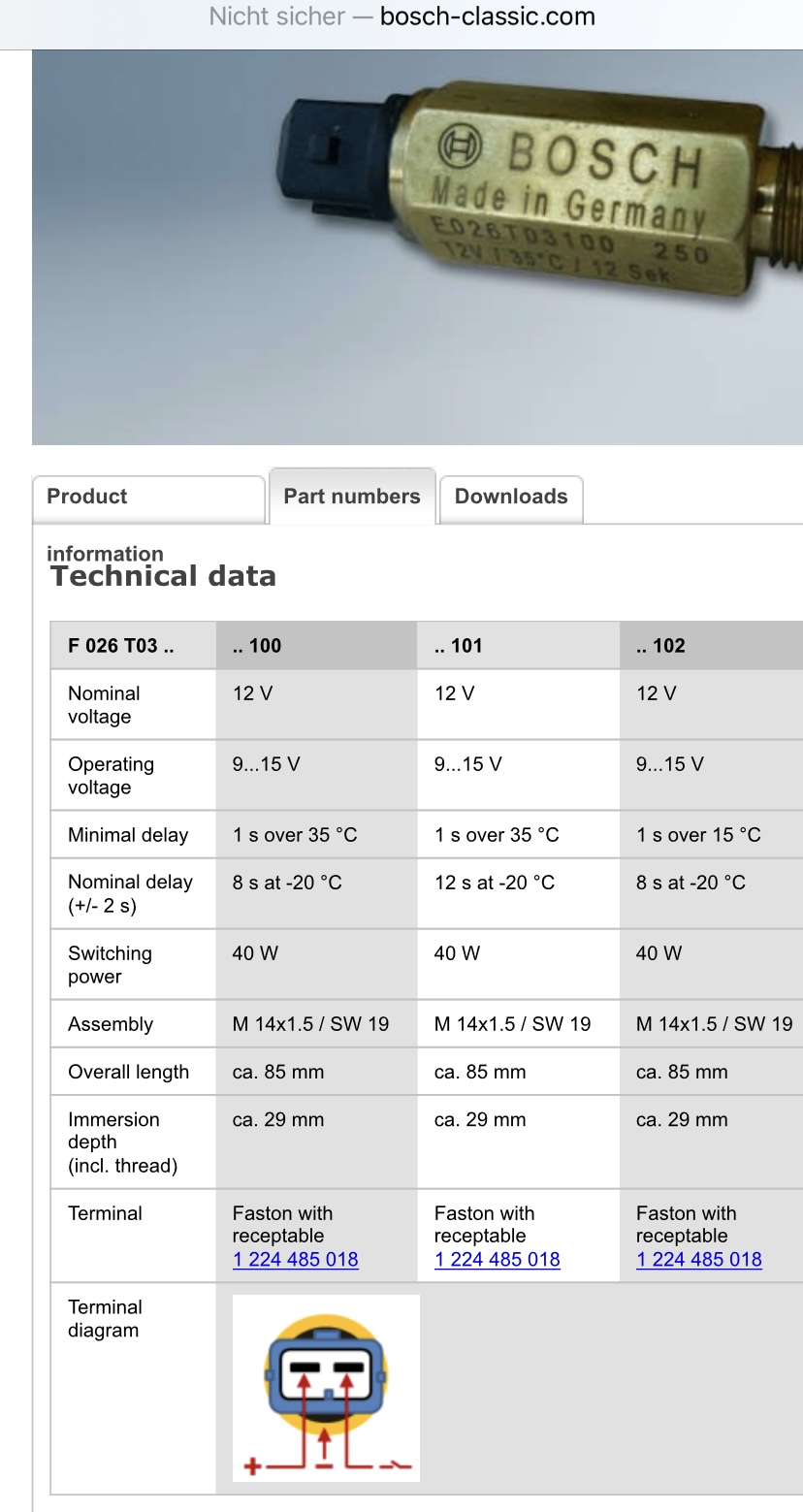
Task: Select 'M 14x1.5 / SW 19' in column 102
Action: click(714, 1024)
